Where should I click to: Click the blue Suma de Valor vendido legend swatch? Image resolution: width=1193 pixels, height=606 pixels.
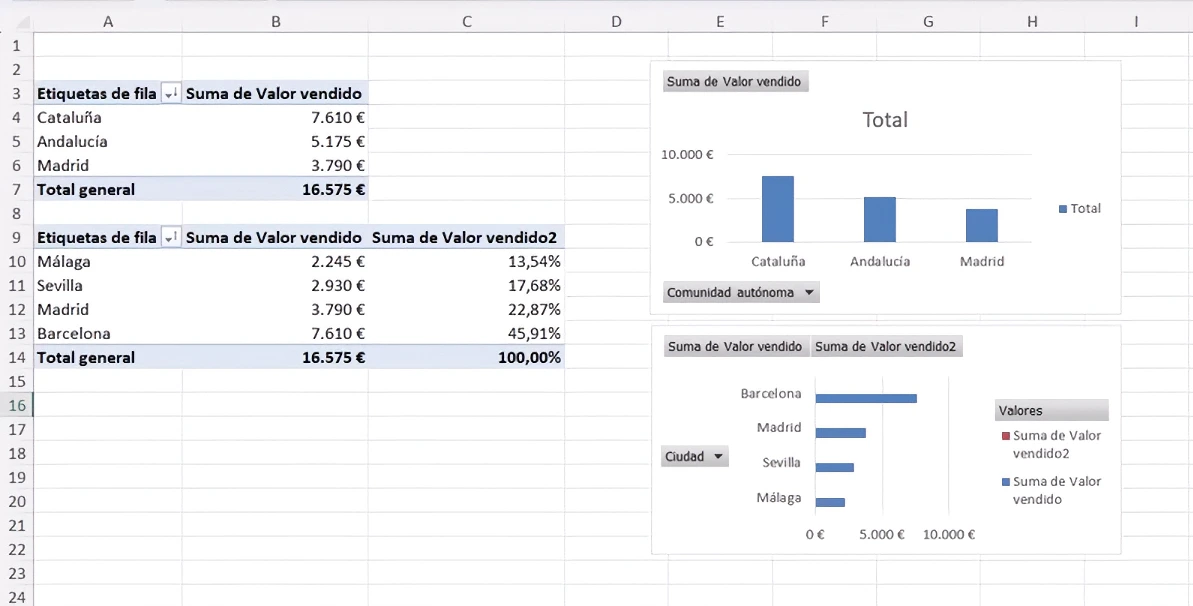[x=1006, y=482]
